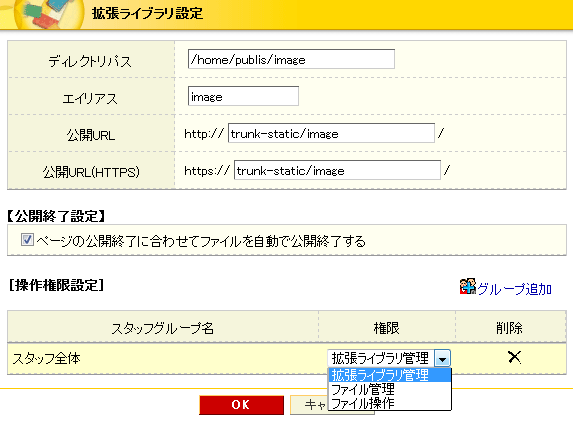The image size is (573, 434).
Task: Click ページの公開終了に合わせて checkbox label text
Action: coord(201,241)
